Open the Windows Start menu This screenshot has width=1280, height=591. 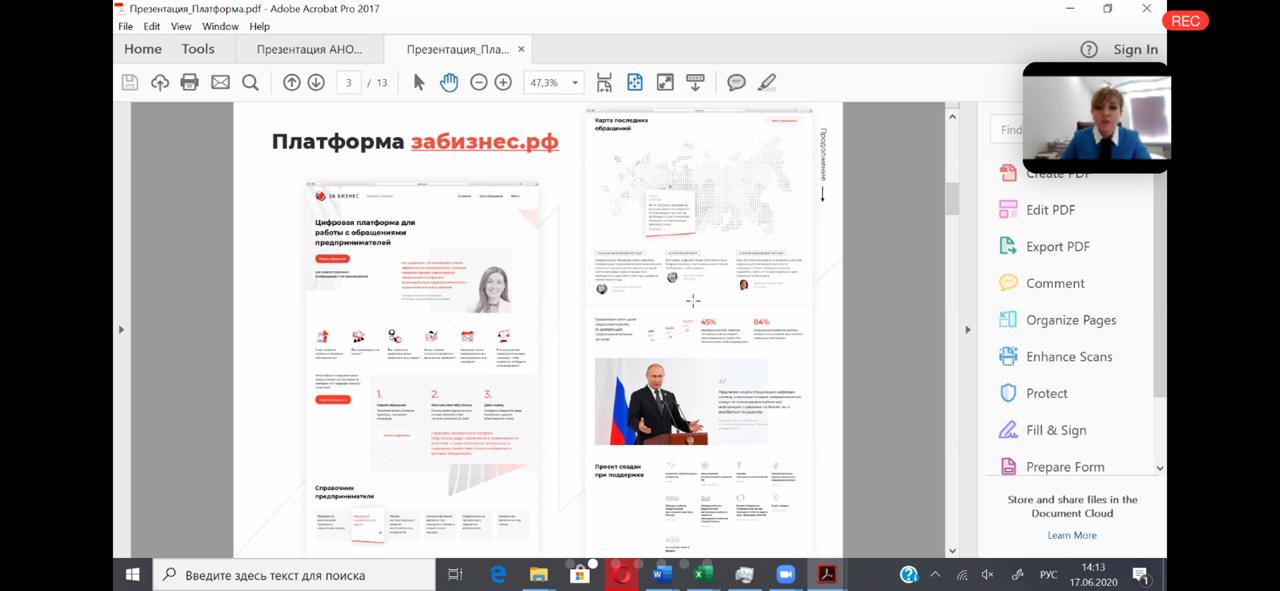132,575
